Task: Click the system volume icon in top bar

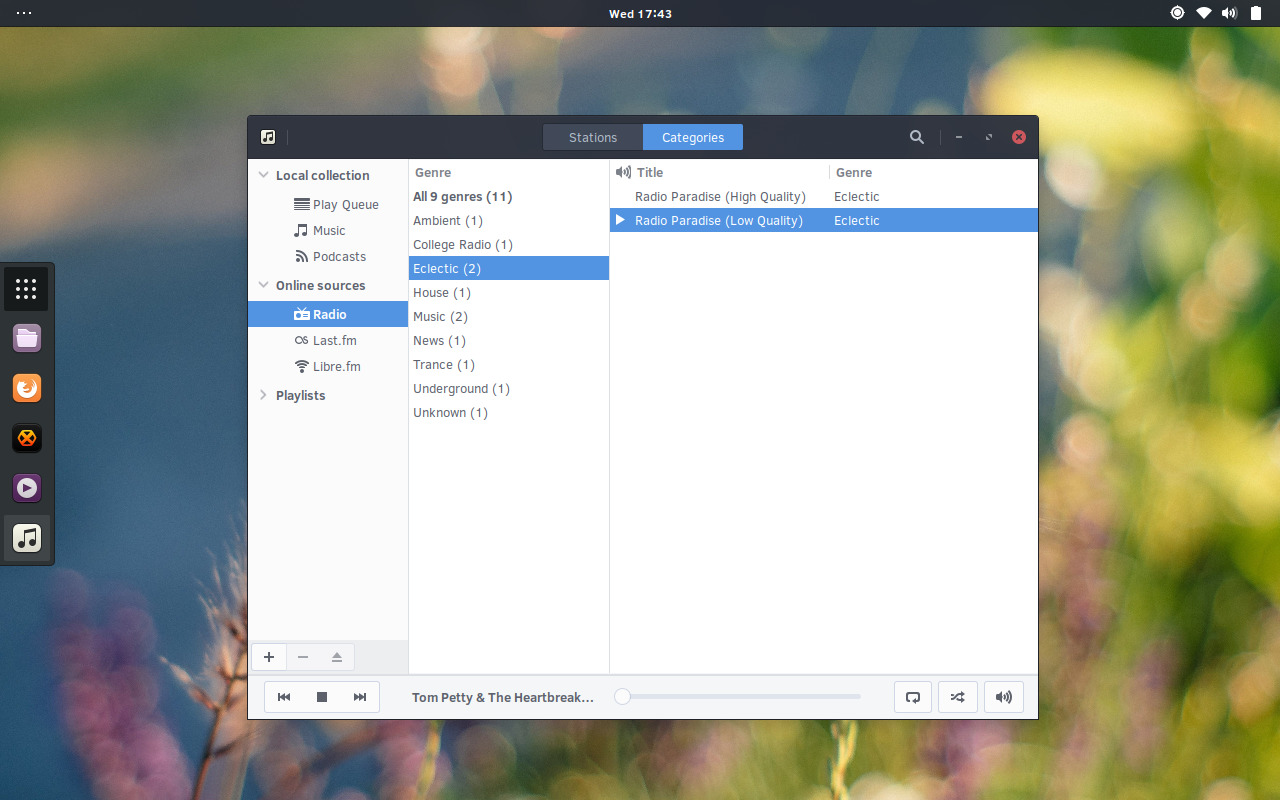Action: (1230, 13)
